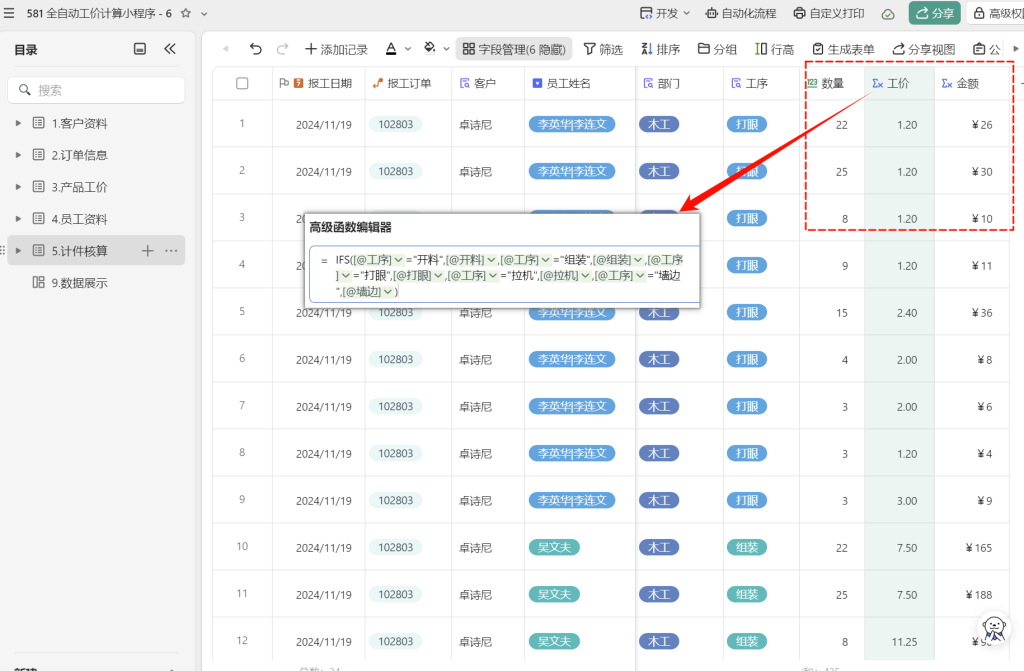Click the 李英华李连文 tag in row 1
Screen dimensions: 1024x671
[571, 124]
